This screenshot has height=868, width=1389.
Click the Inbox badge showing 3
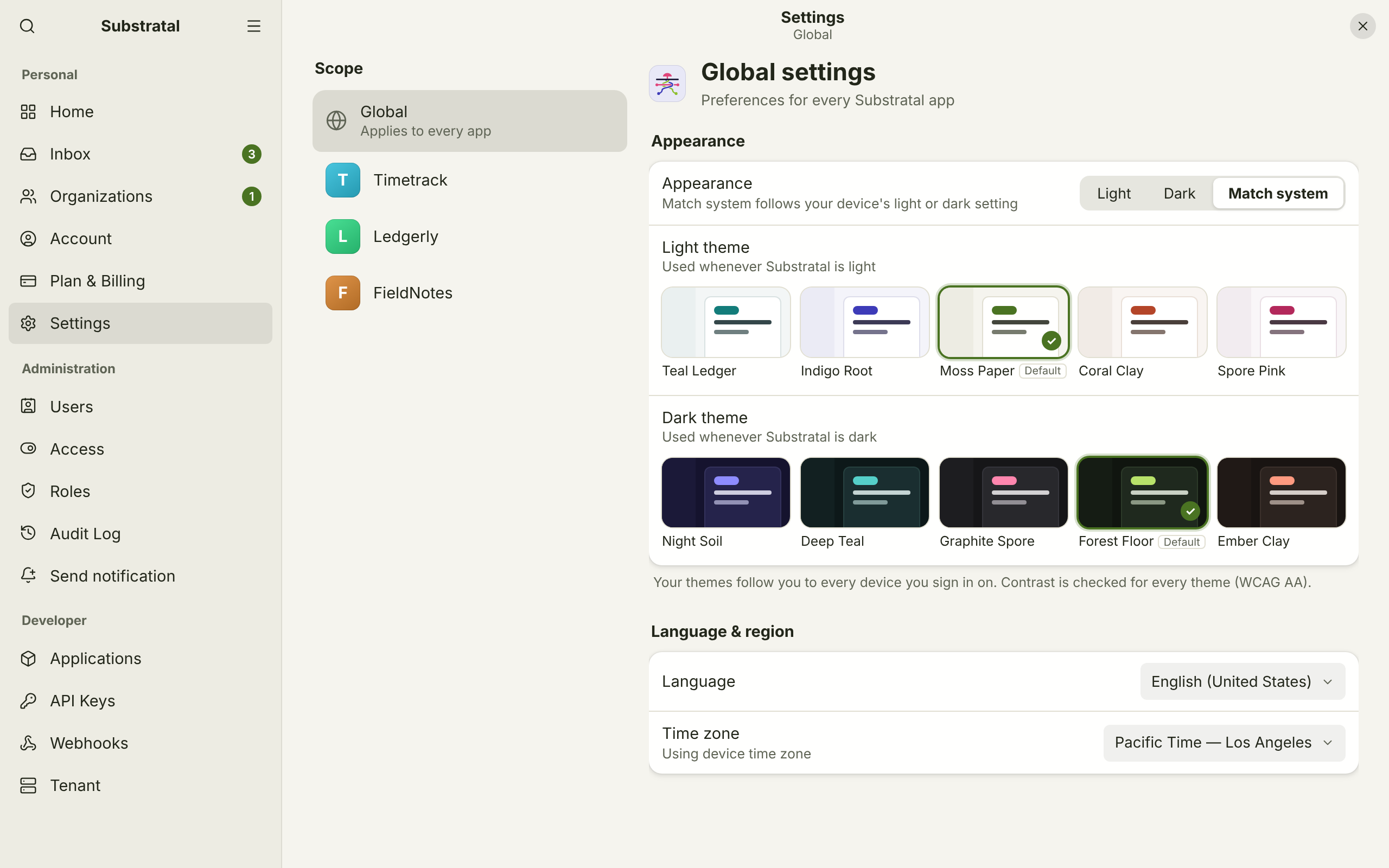pyautogui.click(x=251, y=154)
